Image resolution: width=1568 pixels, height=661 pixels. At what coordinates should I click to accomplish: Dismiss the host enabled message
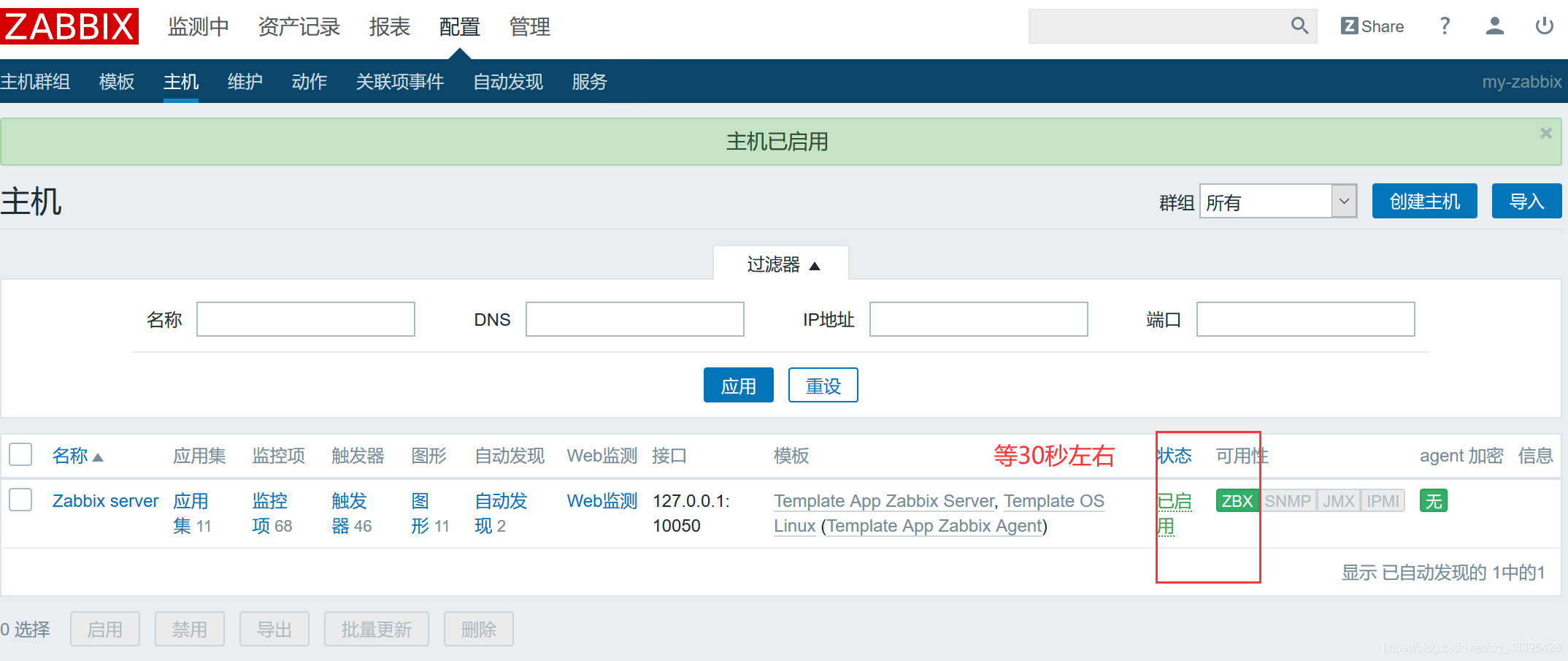(1545, 133)
